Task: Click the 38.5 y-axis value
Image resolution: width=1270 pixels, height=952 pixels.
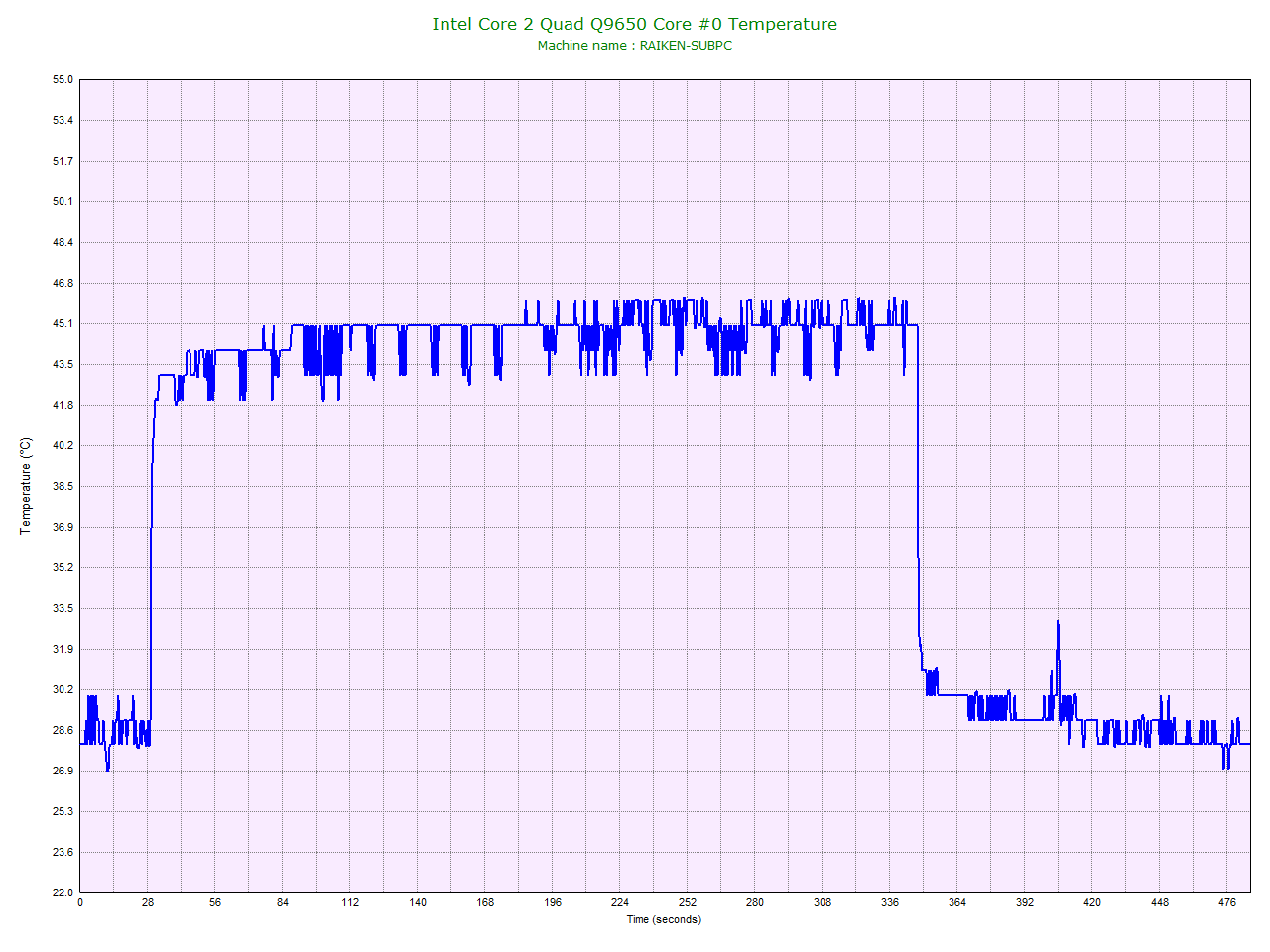Action: click(x=63, y=486)
